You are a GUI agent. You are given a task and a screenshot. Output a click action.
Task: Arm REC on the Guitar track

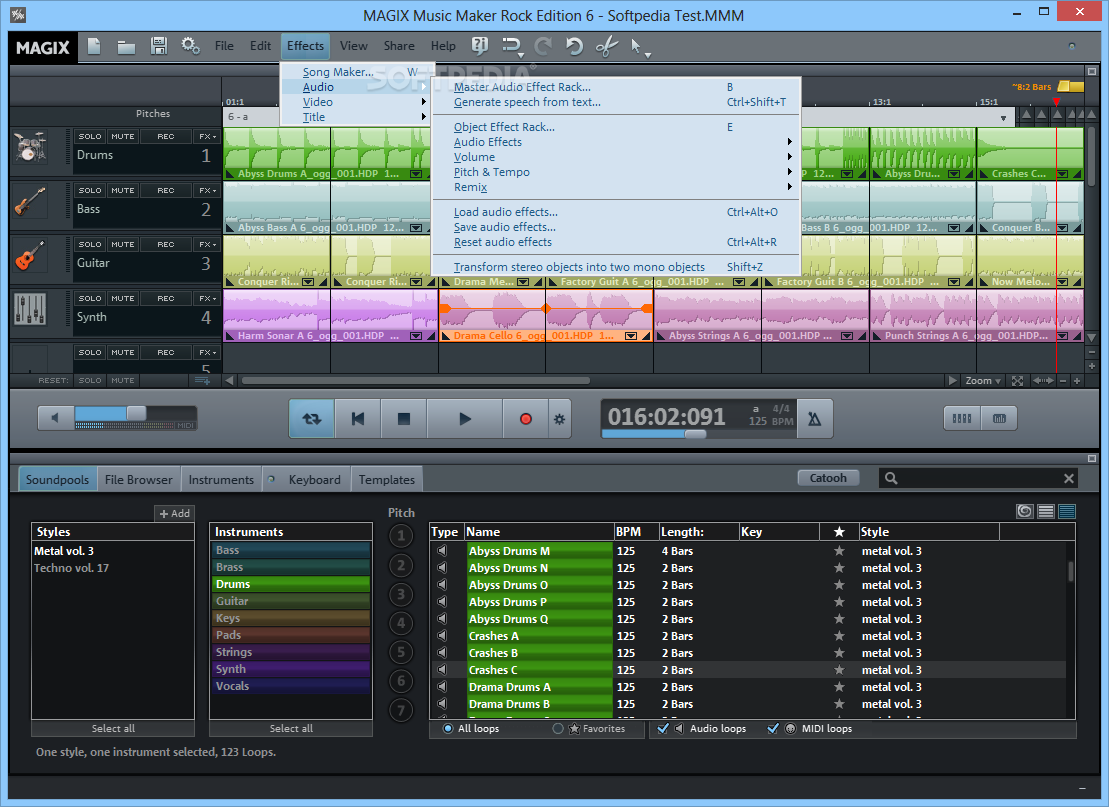(x=166, y=244)
